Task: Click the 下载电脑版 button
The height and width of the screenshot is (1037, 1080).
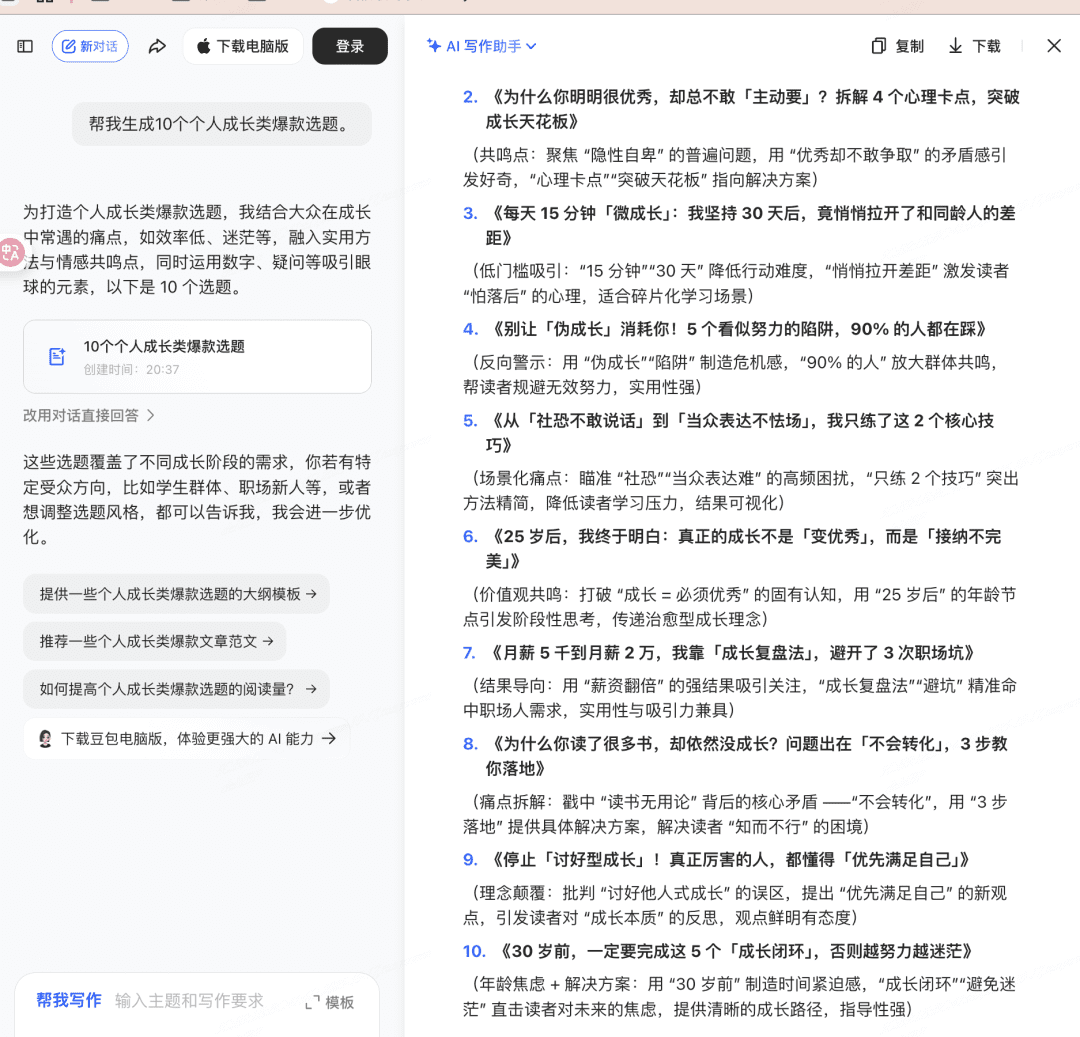Action: [x=243, y=46]
